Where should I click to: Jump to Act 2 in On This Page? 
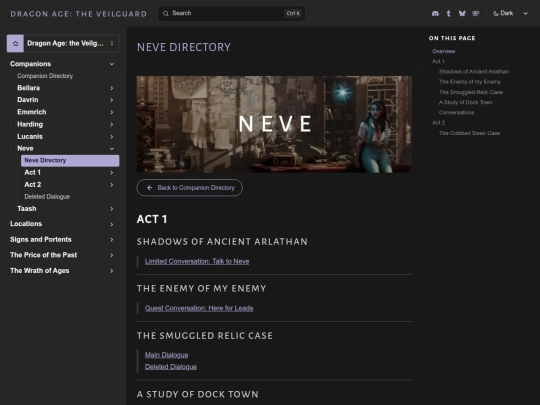pyautogui.click(x=438, y=123)
